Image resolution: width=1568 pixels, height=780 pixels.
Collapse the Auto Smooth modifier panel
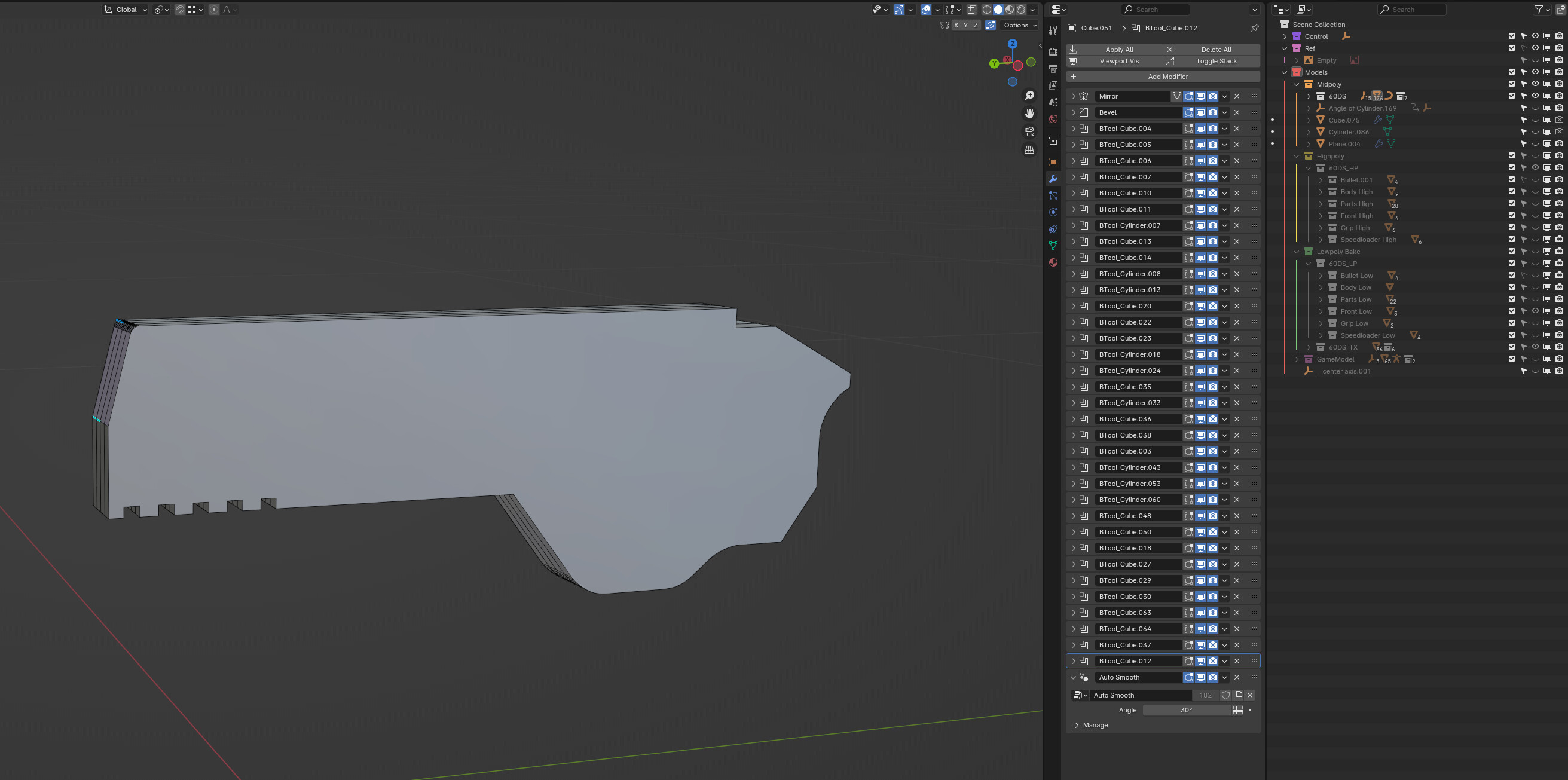[x=1073, y=677]
